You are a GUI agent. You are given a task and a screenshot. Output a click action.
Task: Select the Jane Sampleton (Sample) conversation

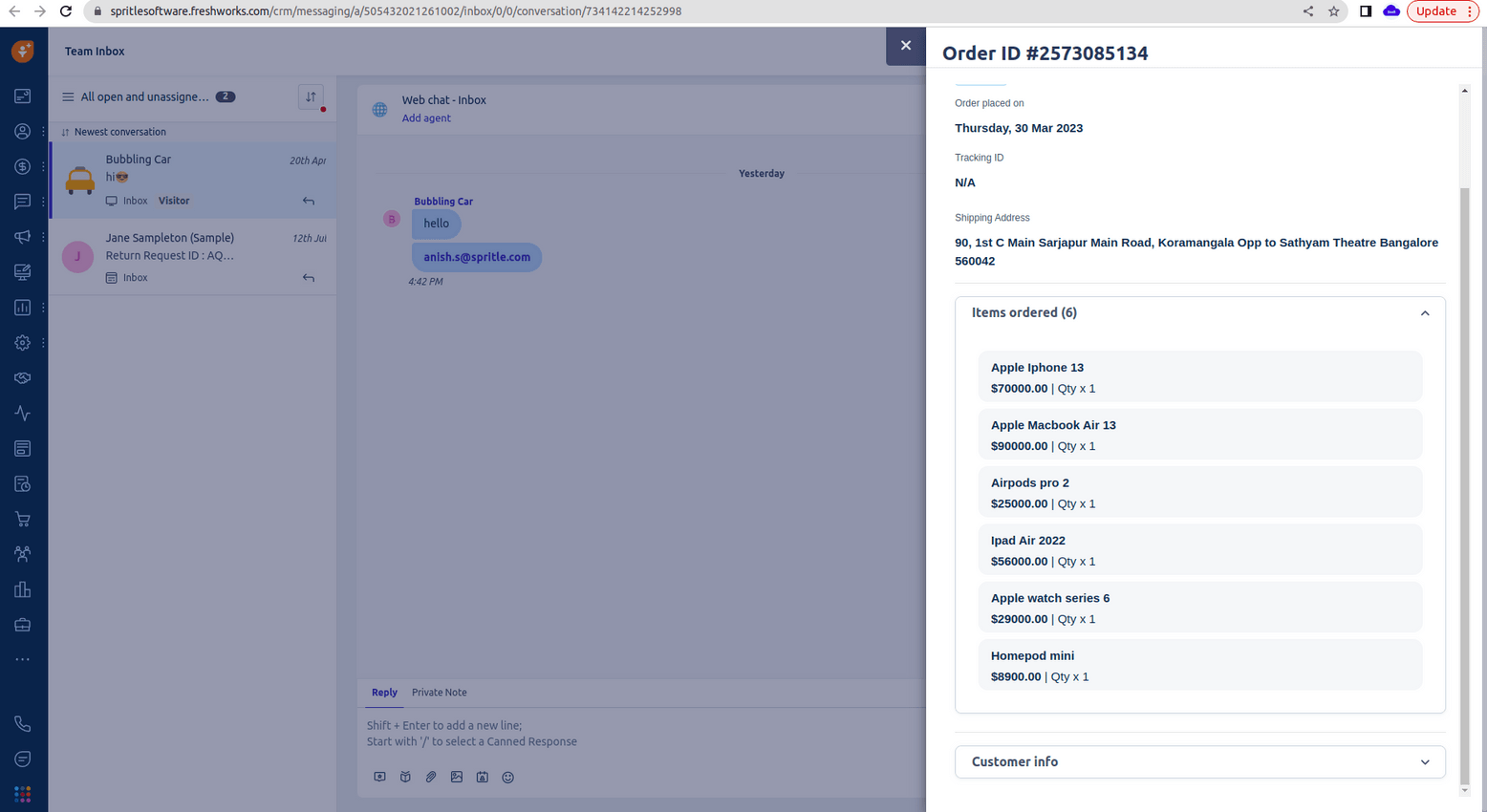pyautogui.click(x=193, y=257)
